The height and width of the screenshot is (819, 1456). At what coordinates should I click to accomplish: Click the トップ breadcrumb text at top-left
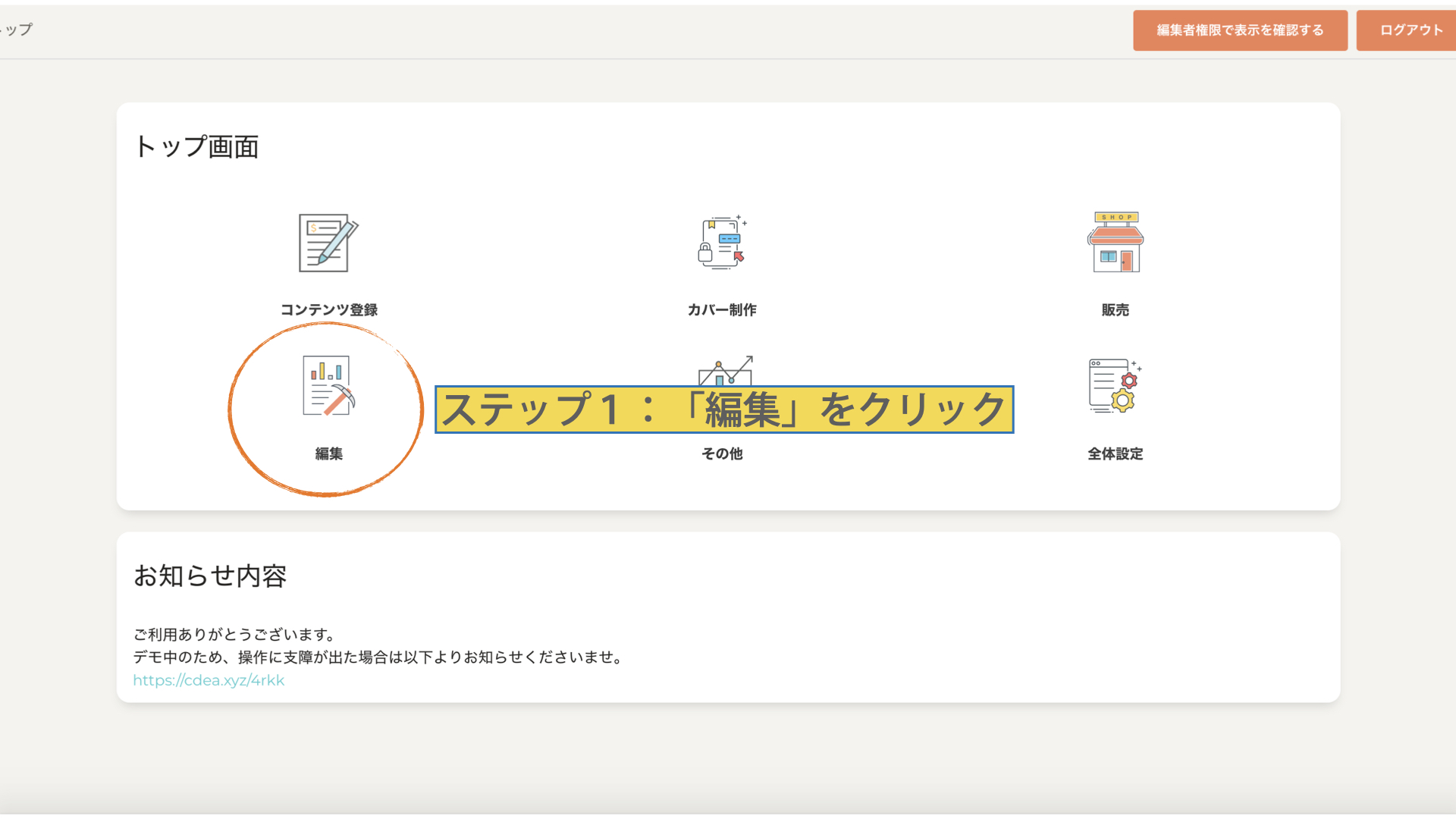coord(18,30)
